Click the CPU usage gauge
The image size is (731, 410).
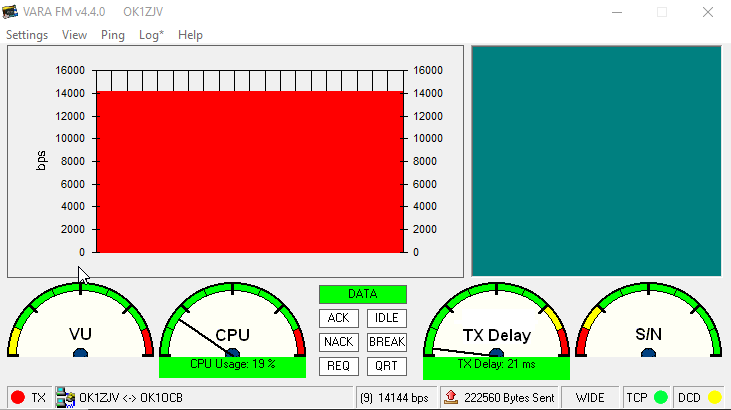click(232, 325)
